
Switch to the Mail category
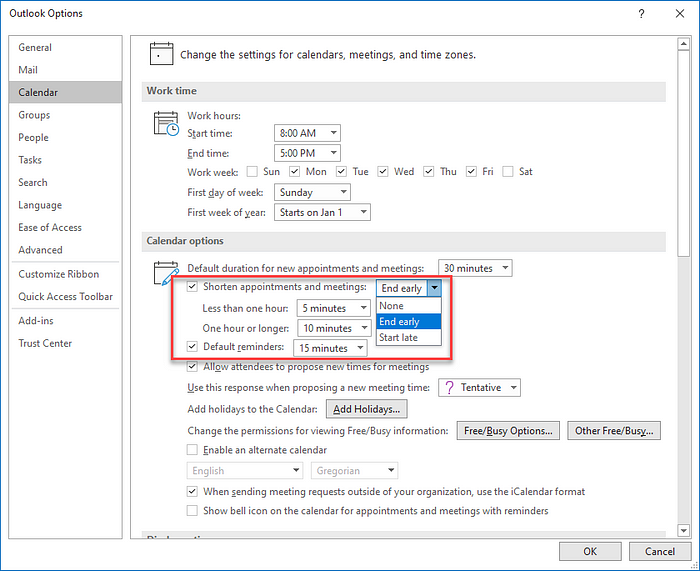28,70
